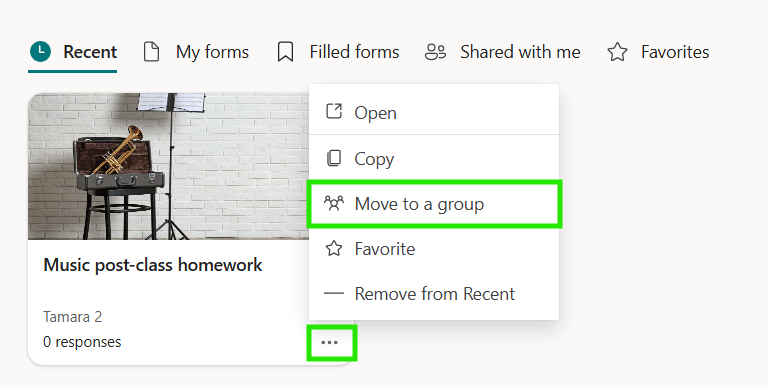Click the Open menu entry's arrow icon

(334, 111)
